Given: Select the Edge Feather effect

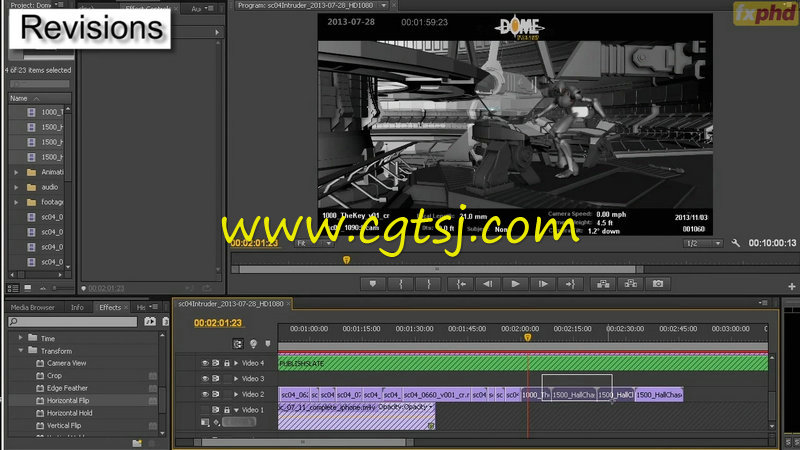Looking at the screenshot, I should (67, 388).
